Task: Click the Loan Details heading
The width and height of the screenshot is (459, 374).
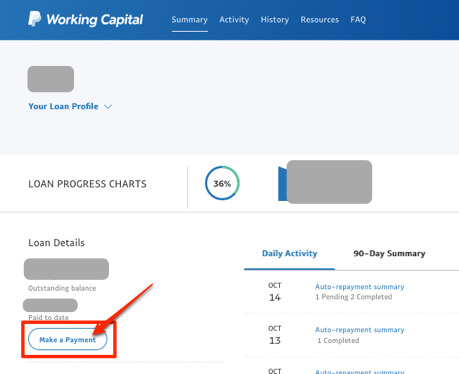Action: pos(56,243)
